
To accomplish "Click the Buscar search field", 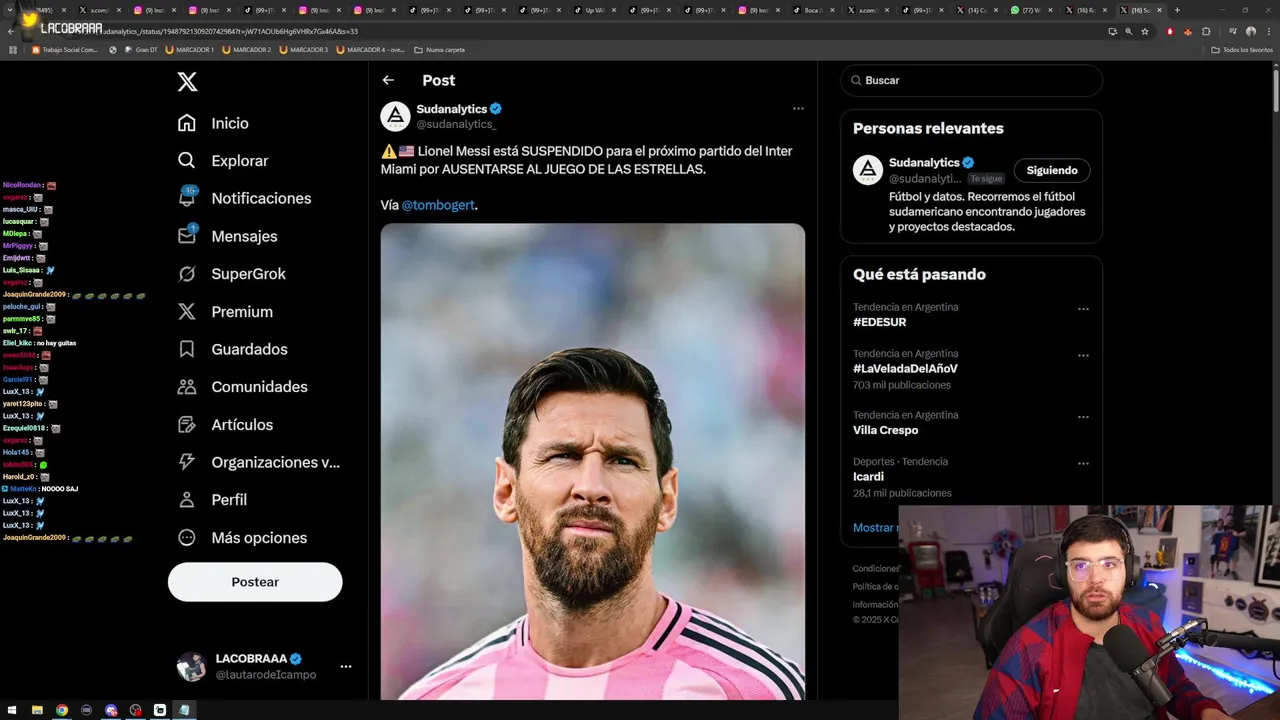I will tap(971, 80).
